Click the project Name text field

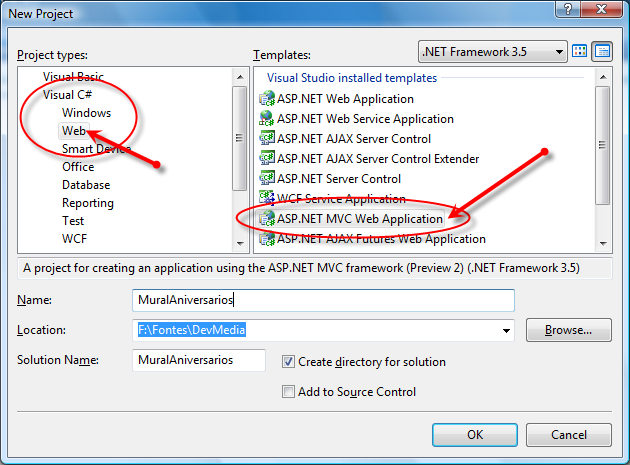323,300
